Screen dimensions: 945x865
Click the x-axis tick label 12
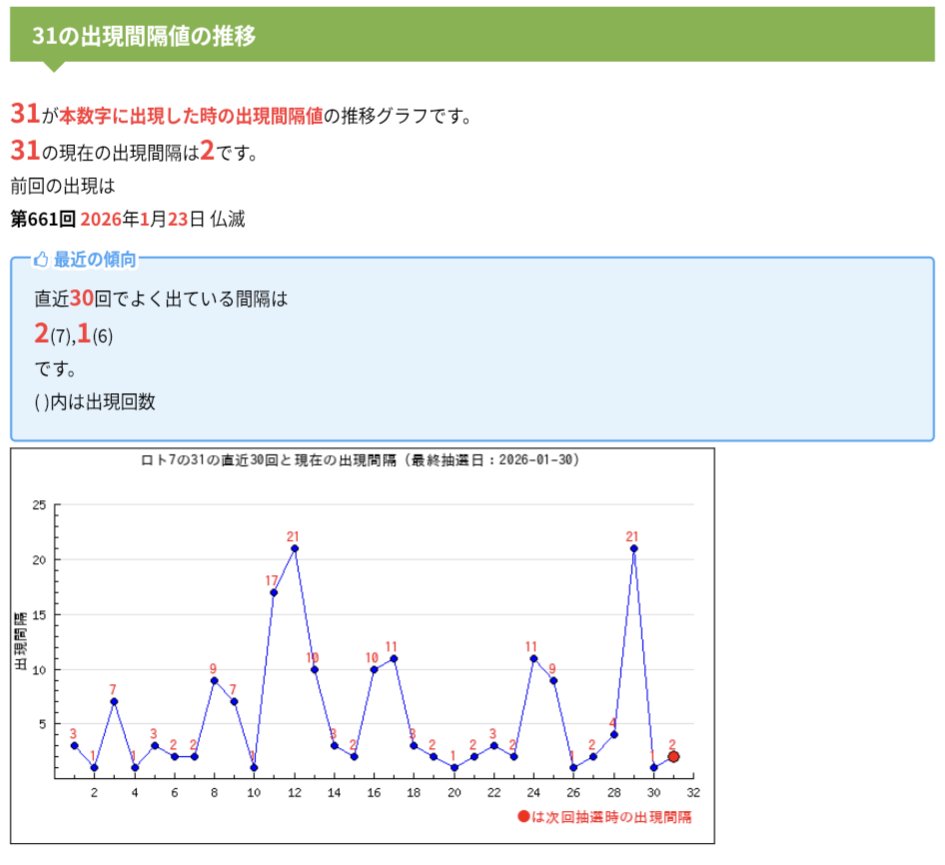[x=294, y=793]
